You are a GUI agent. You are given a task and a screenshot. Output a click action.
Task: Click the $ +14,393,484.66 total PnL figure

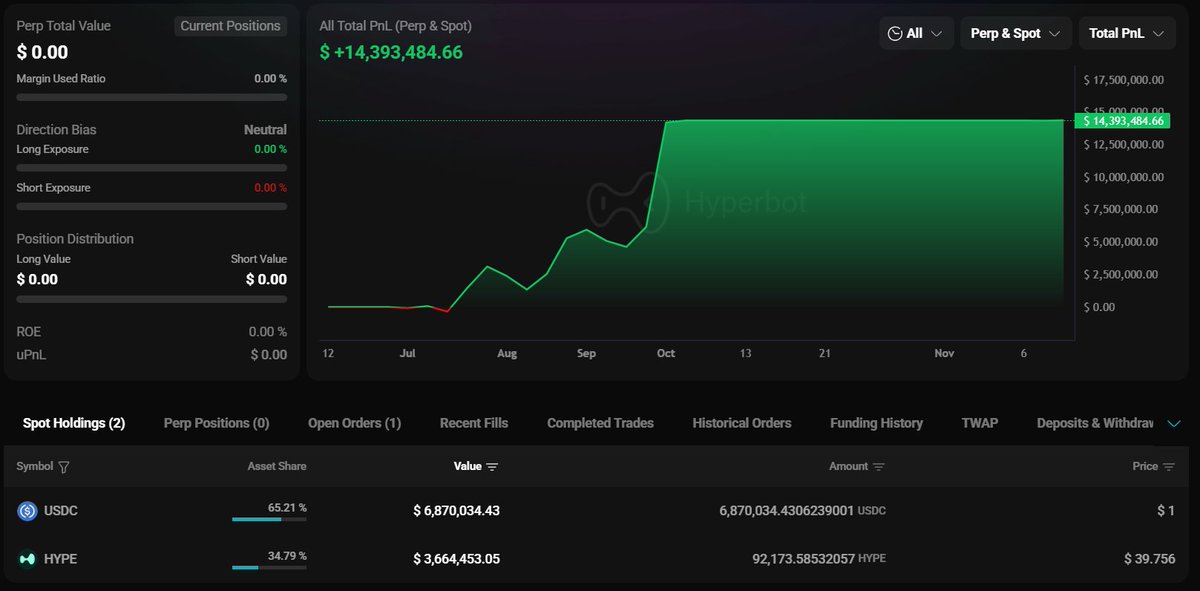(x=391, y=52)
